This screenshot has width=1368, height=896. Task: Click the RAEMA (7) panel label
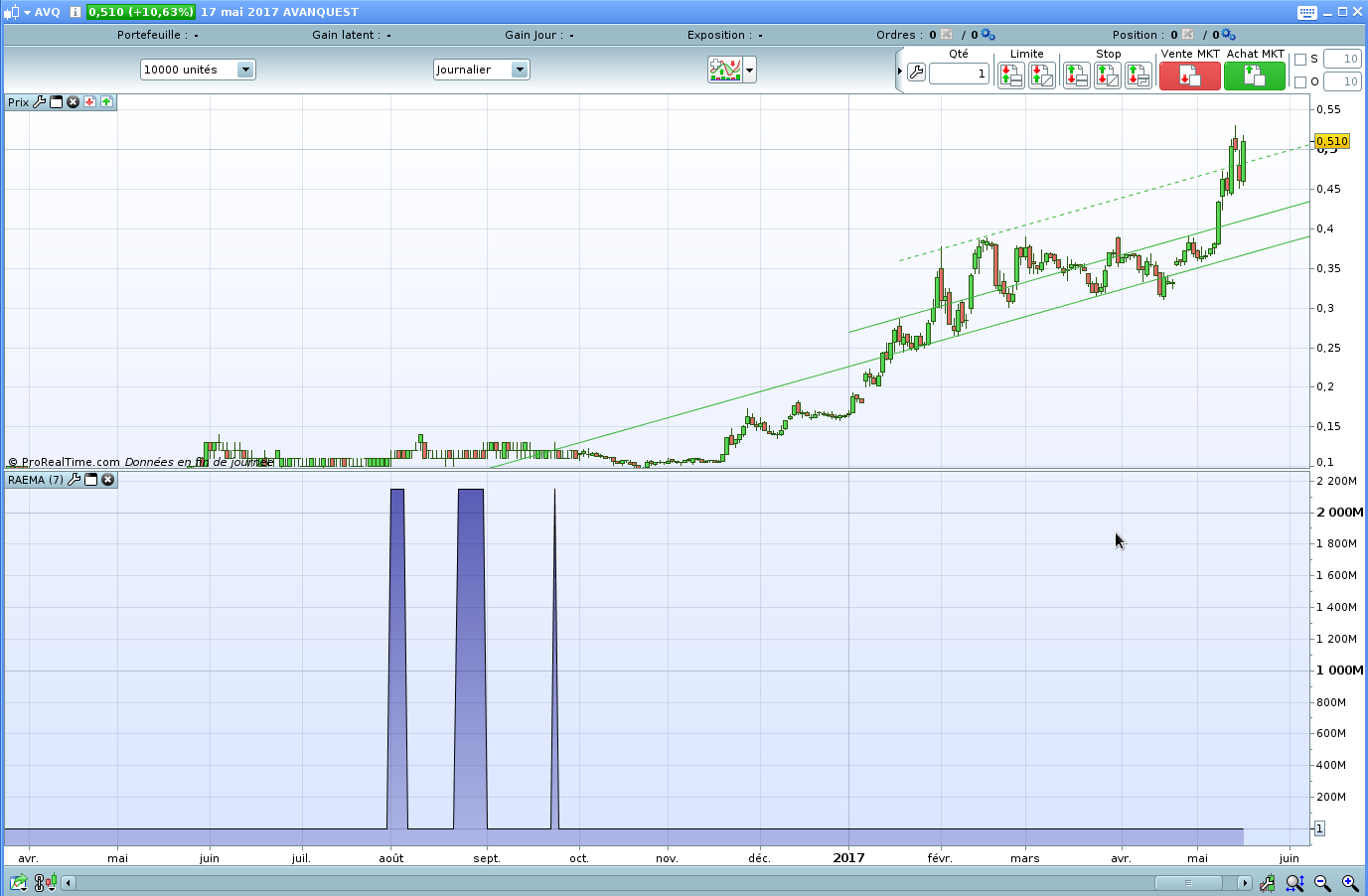[x=36, y=480]
